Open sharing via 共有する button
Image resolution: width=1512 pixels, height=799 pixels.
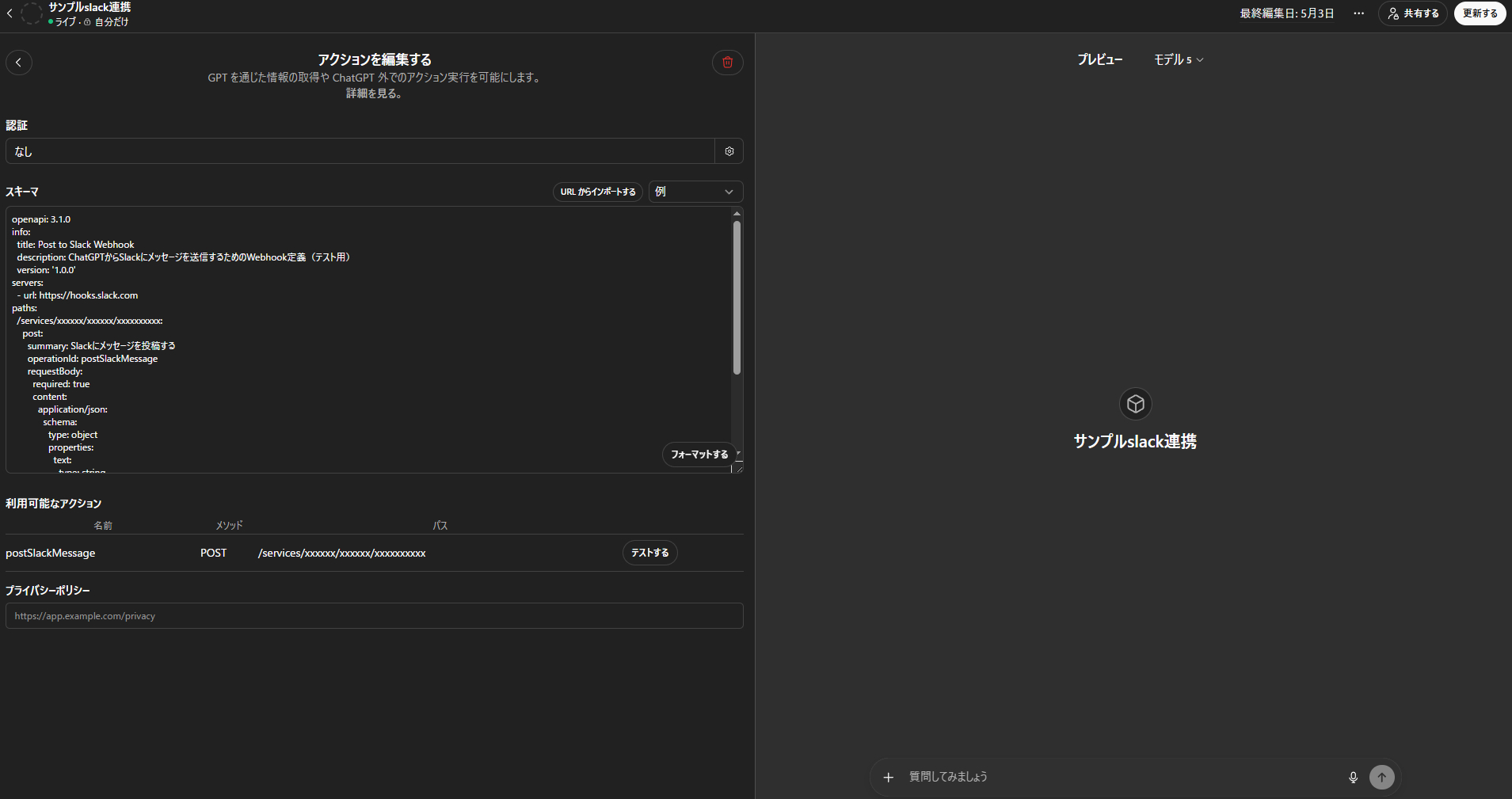1413,13
